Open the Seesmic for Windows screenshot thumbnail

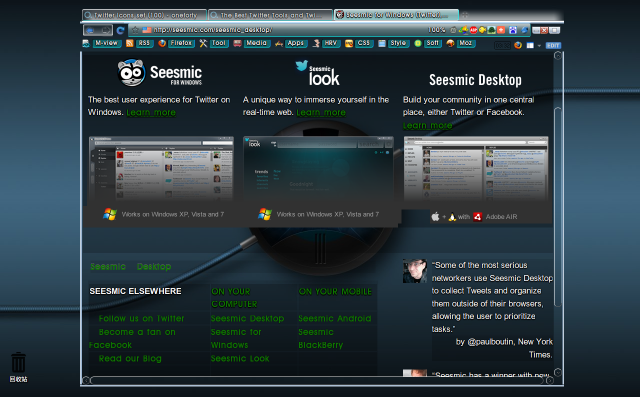[x=161, y=168]
